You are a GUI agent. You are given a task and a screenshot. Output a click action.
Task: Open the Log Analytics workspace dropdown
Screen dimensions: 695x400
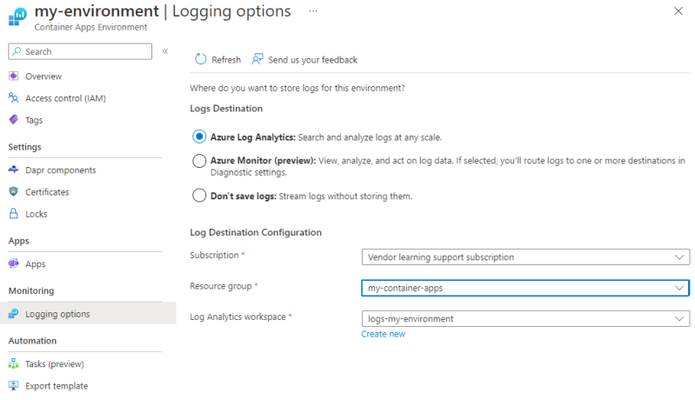coord(526,318)
